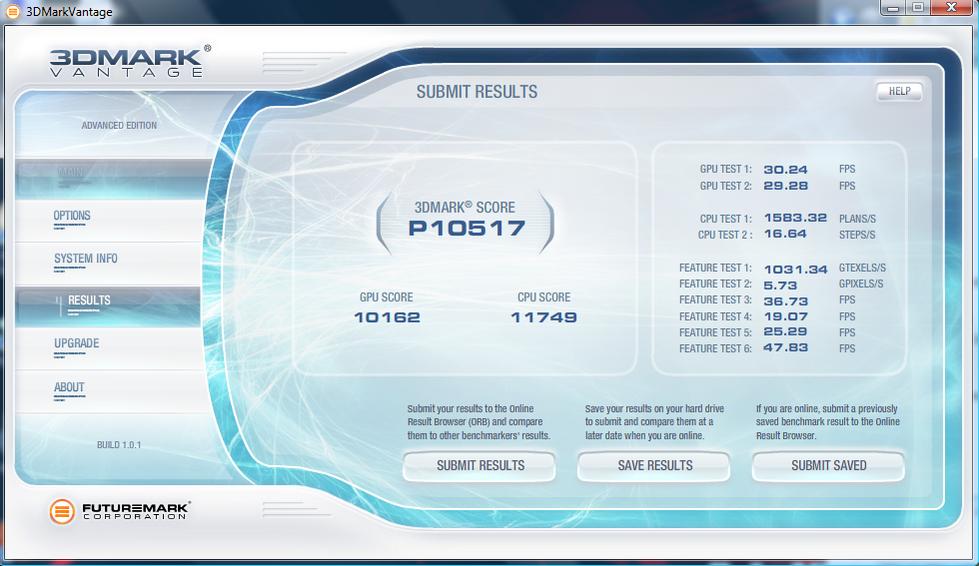Click the Futuremark Corporation logo
The height and width of the screenshot is (566, 979).
(x=120, y=511)
